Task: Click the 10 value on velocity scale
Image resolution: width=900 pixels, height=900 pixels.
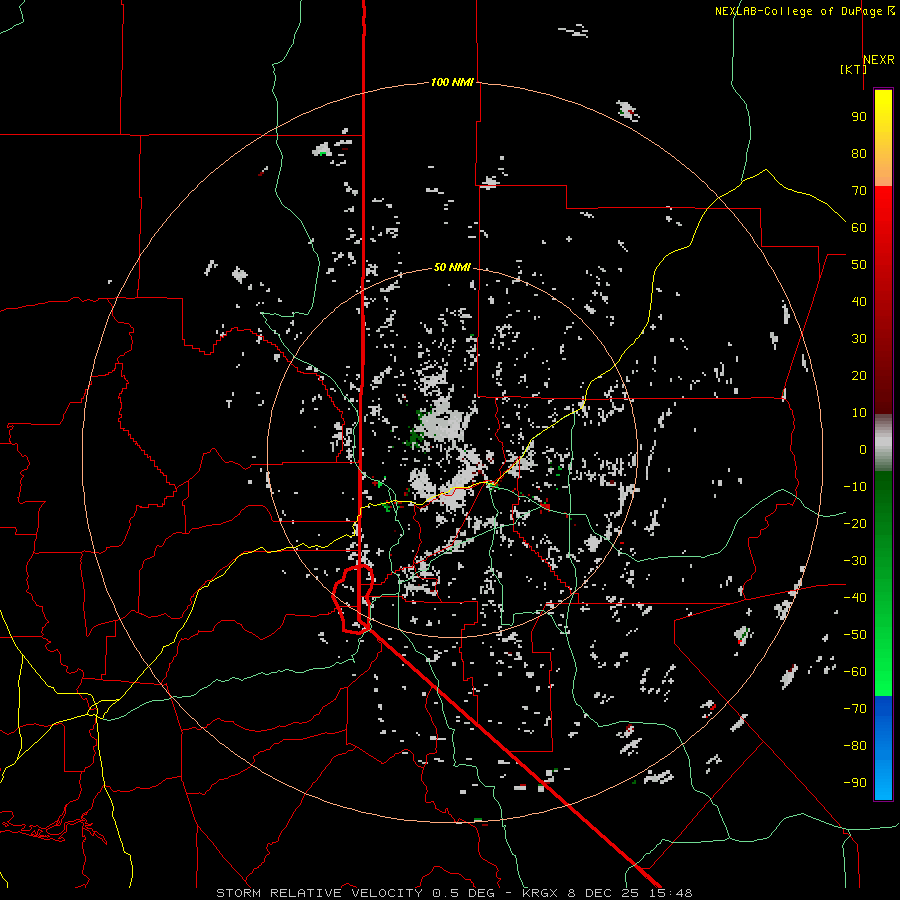Action: click(859, 413)
